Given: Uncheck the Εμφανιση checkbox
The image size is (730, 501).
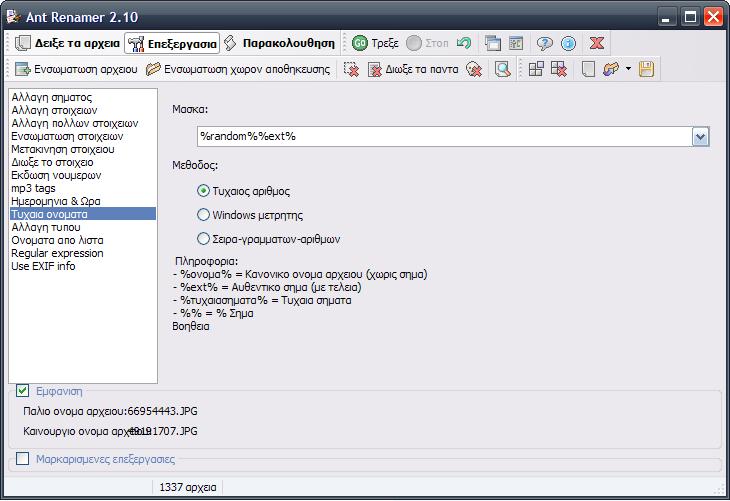Looking at the screenshot, I should [x=22, y=390].
